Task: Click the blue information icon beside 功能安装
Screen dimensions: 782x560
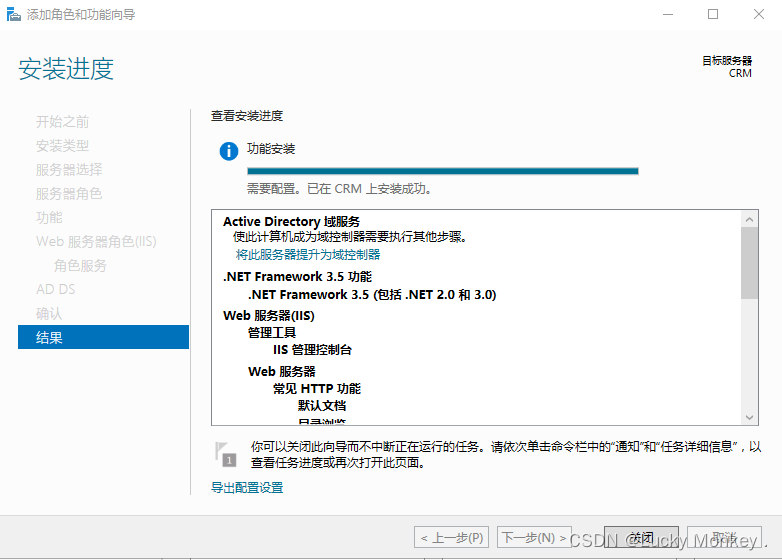Action: tap(229, 151)
